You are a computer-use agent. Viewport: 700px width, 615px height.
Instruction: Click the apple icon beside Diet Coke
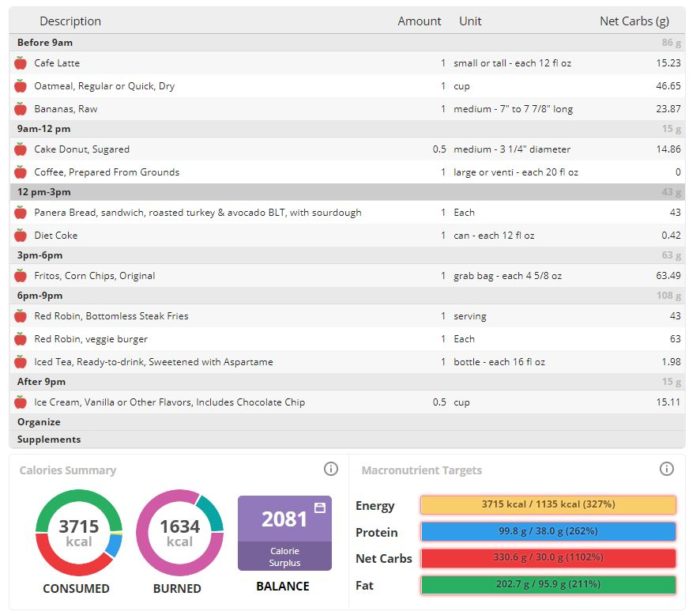point(21,235)
